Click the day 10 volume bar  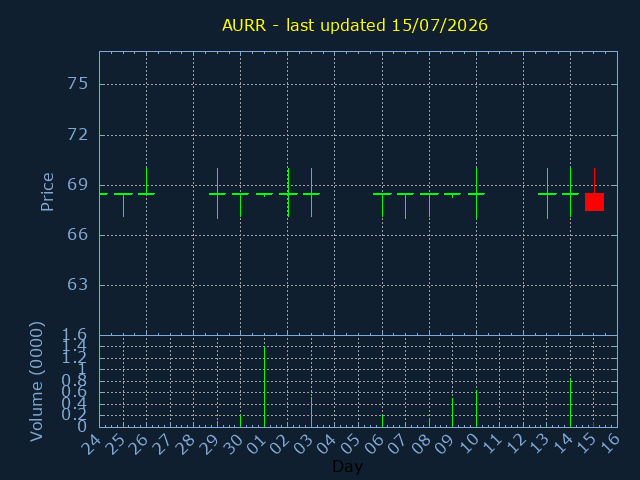point(476,409)
